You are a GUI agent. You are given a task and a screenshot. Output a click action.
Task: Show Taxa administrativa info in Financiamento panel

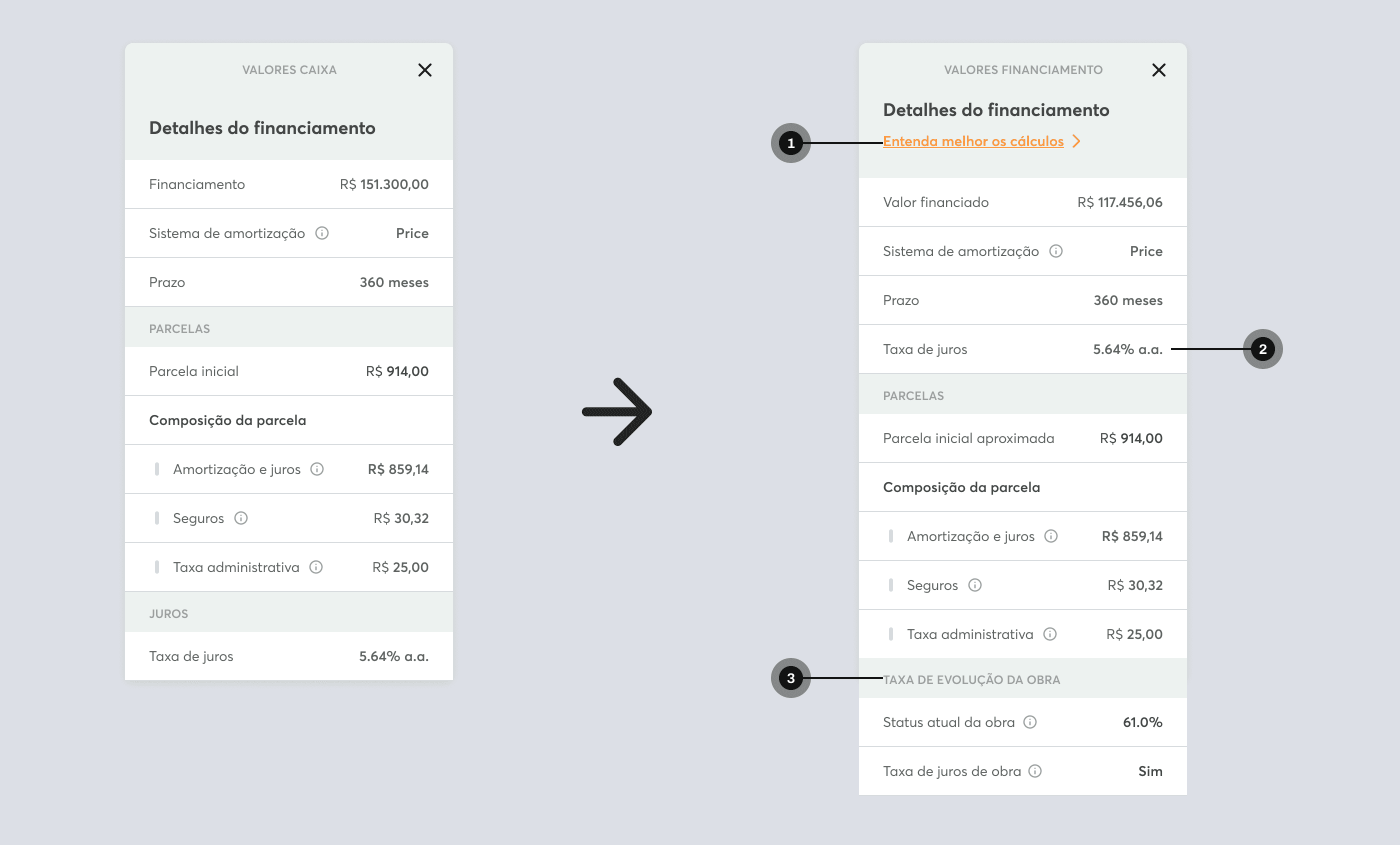point(1050,633)
